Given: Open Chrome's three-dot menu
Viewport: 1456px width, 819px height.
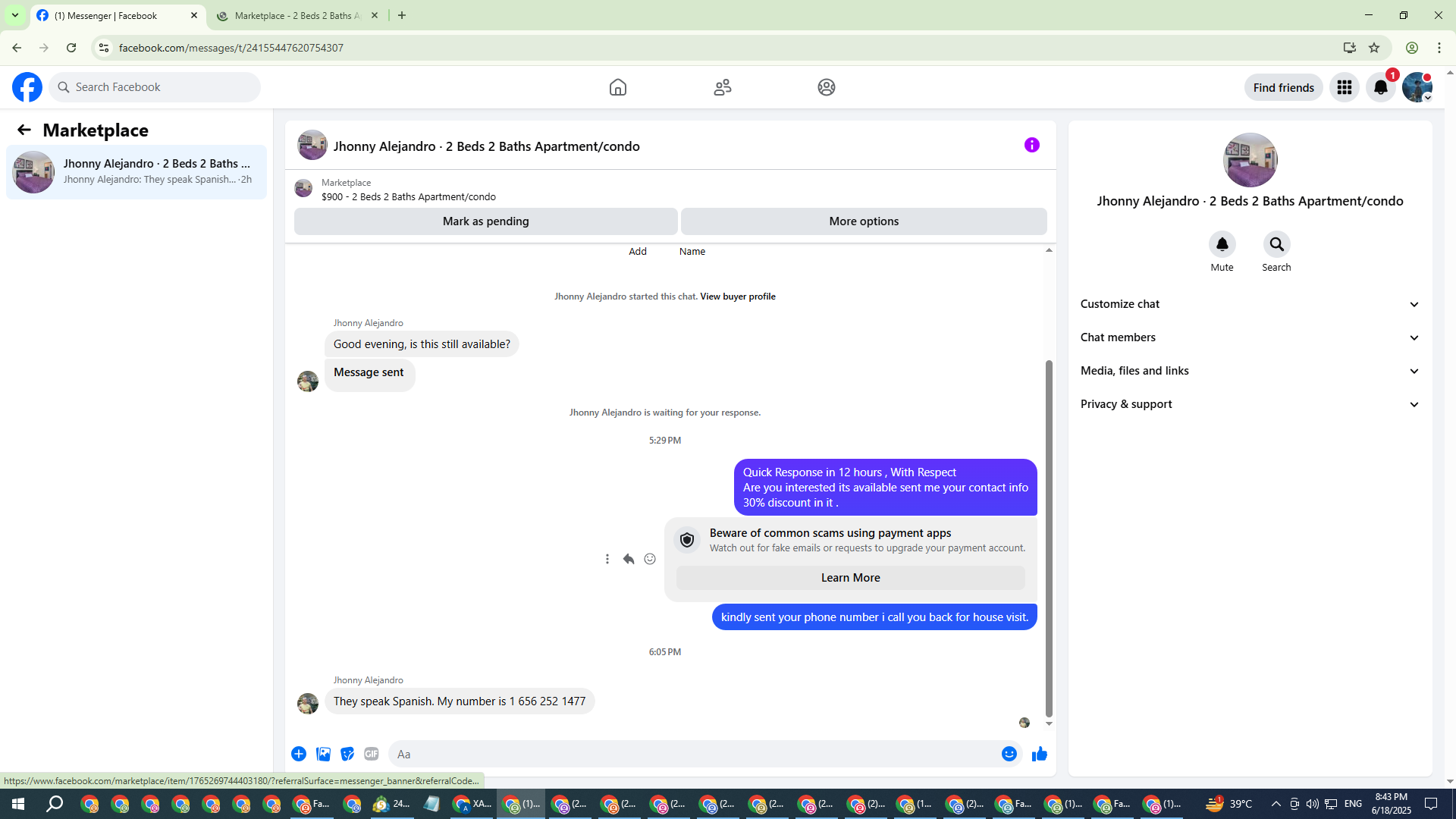Looking at the screenshot, I should (x=1439, y=48).
